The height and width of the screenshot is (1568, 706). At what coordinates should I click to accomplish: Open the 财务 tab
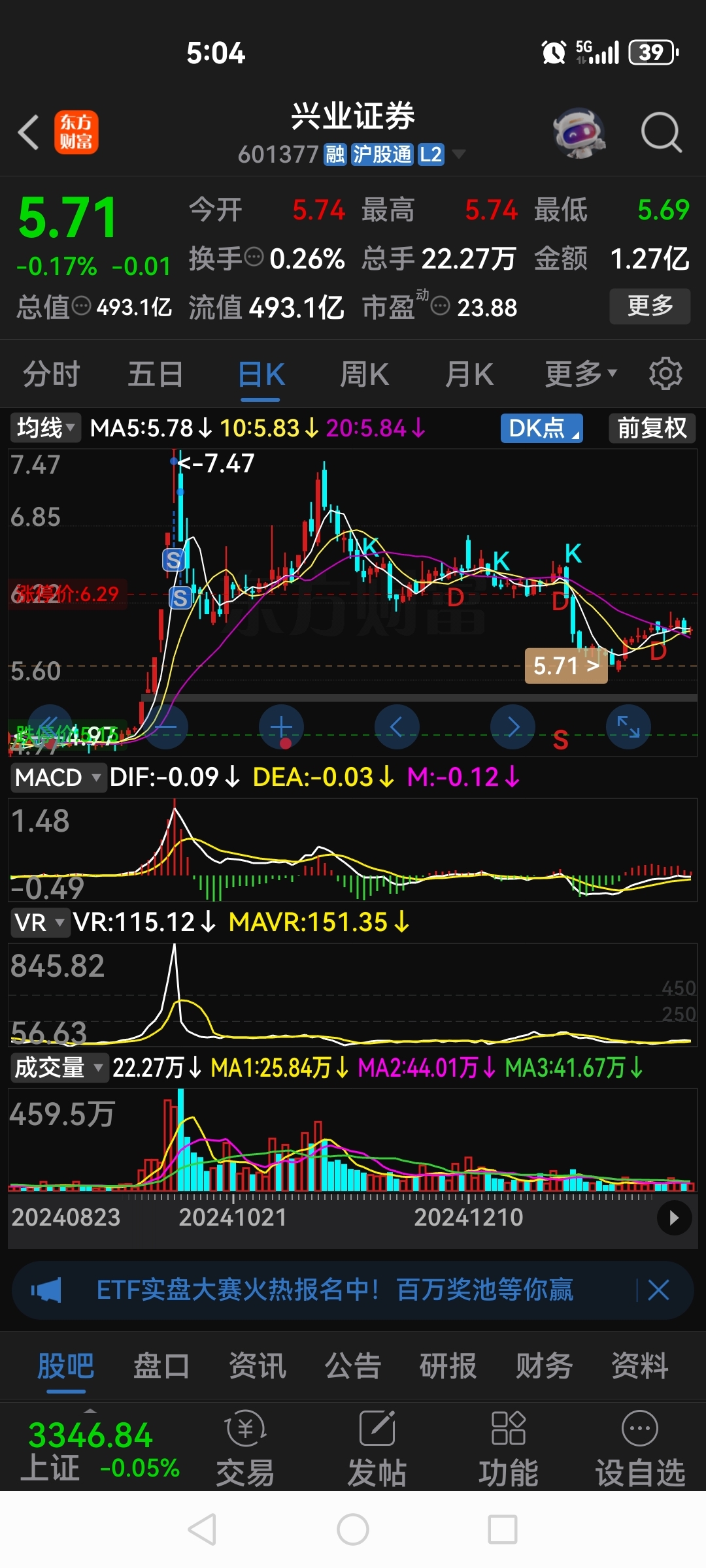545,1365
